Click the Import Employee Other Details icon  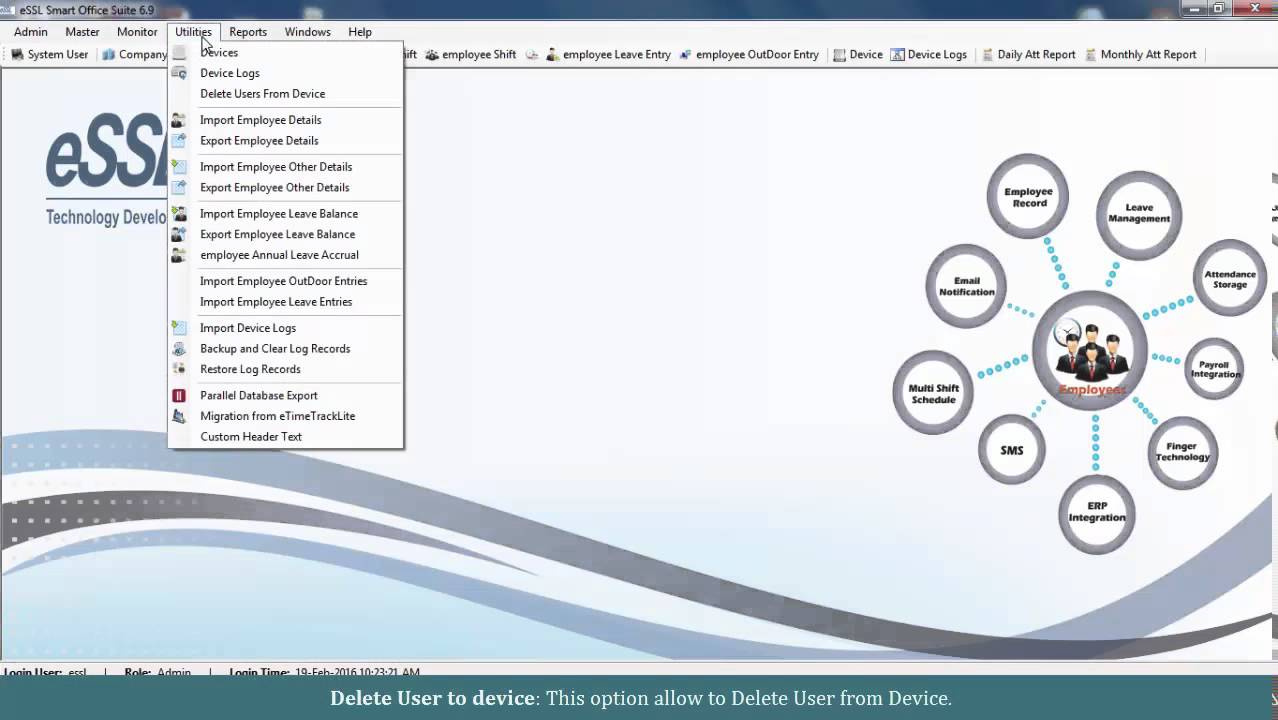click(179, 167)
